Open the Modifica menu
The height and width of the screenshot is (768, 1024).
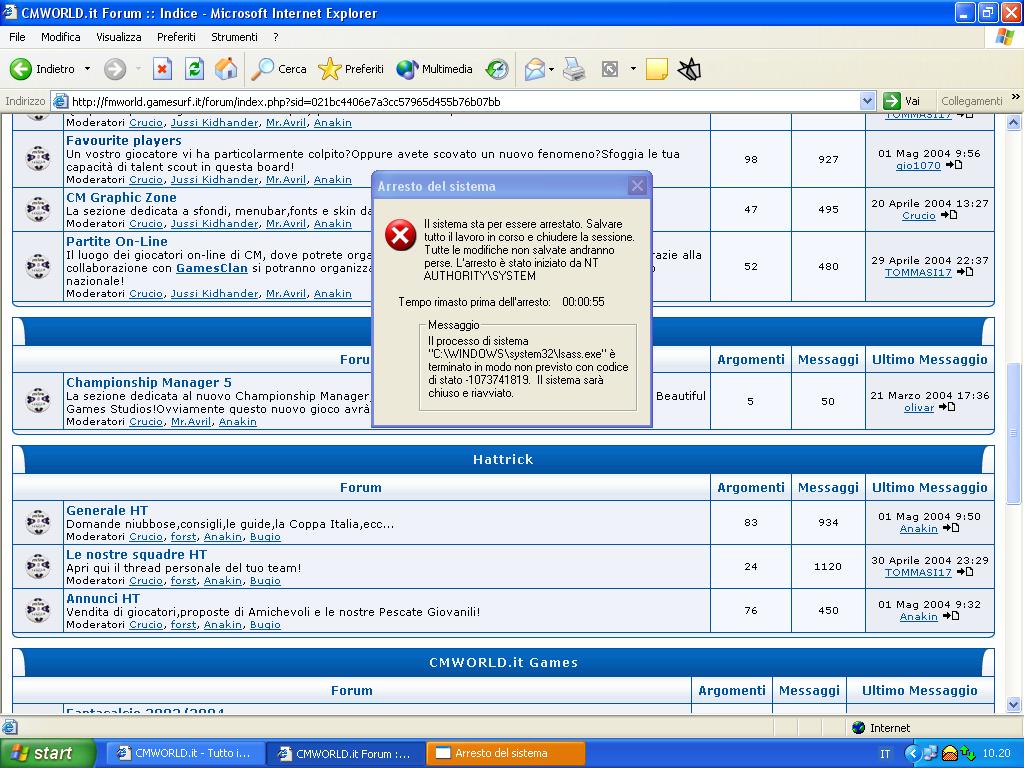[61, 37]
